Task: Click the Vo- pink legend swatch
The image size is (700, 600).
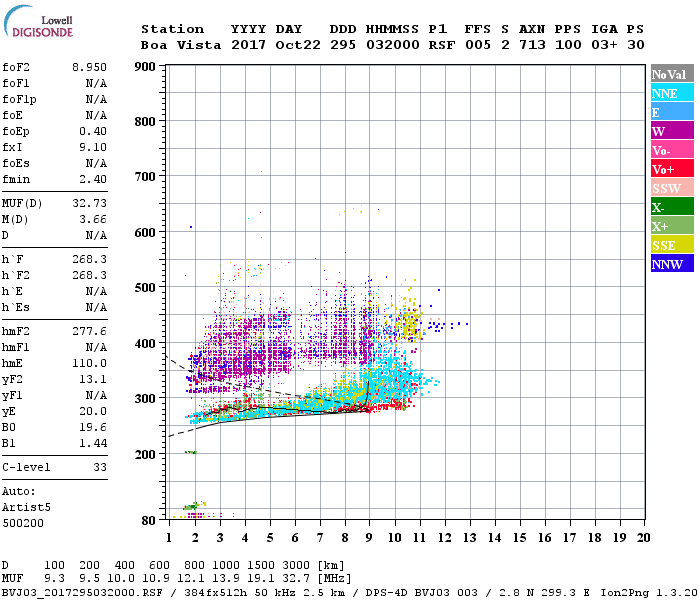Action: pyautogui.click(x=671, y=150)
